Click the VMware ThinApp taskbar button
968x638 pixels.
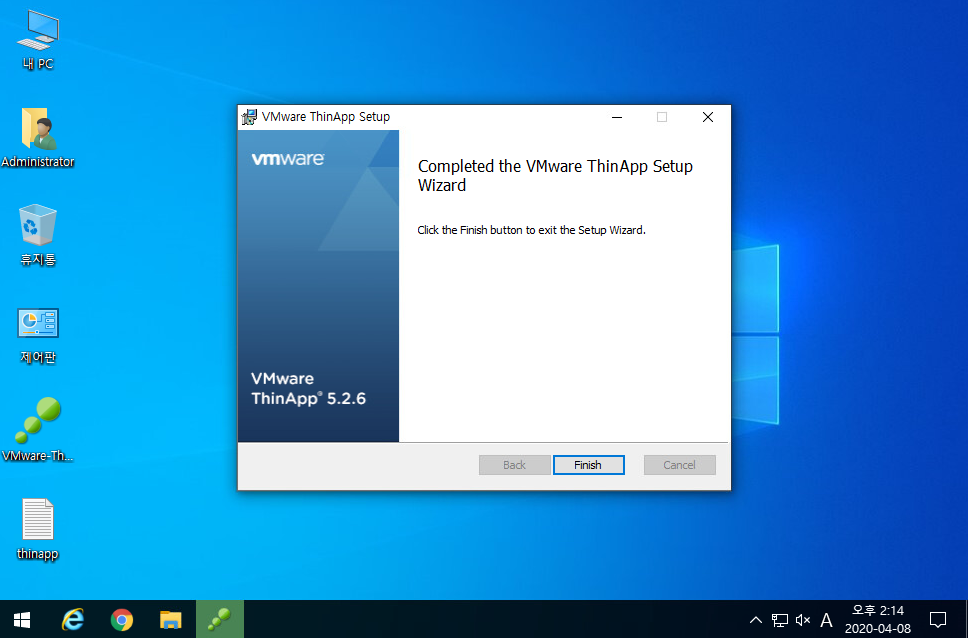coord(220,619)
